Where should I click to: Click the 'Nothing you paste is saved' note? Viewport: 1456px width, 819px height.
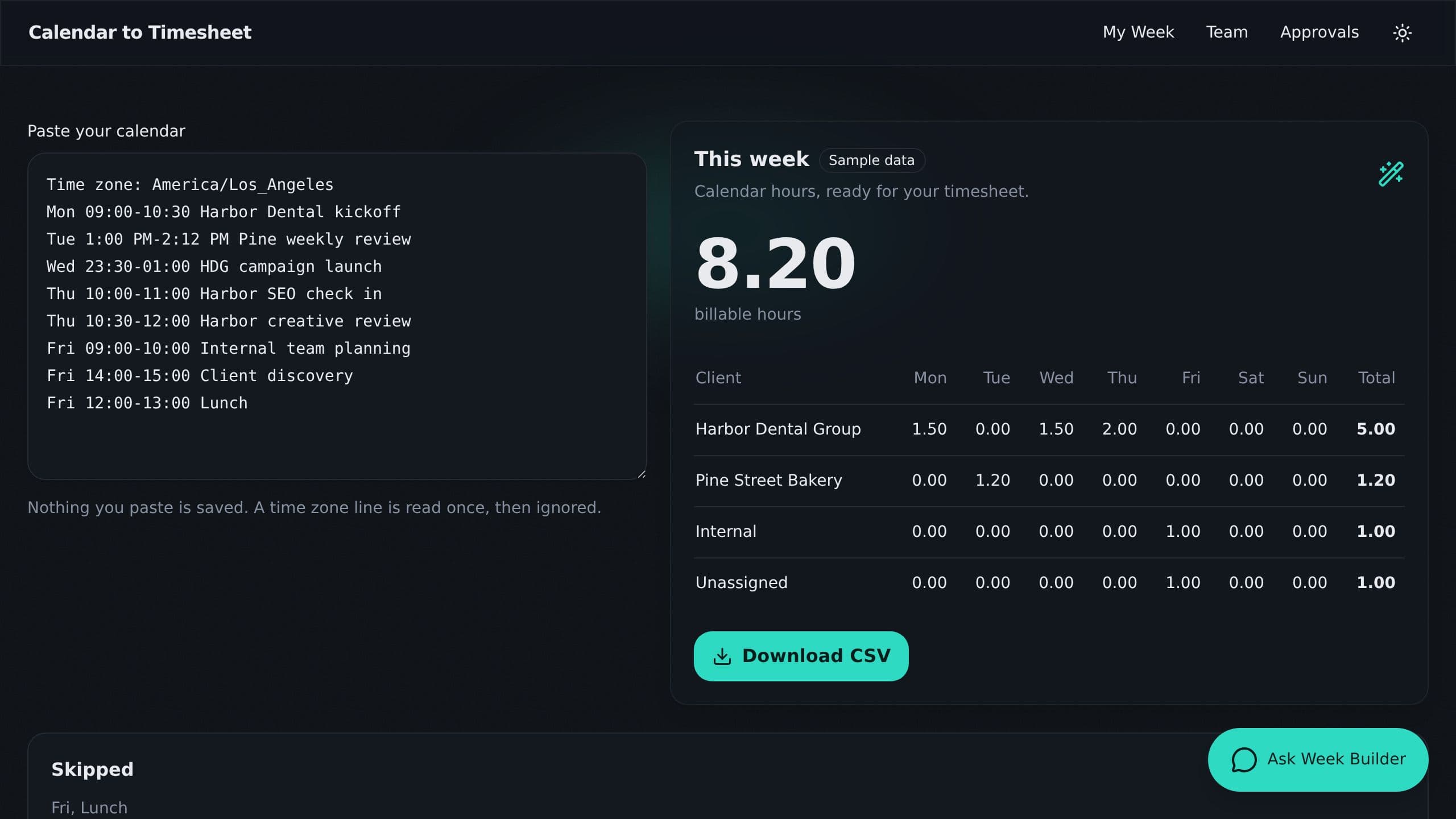314,508
